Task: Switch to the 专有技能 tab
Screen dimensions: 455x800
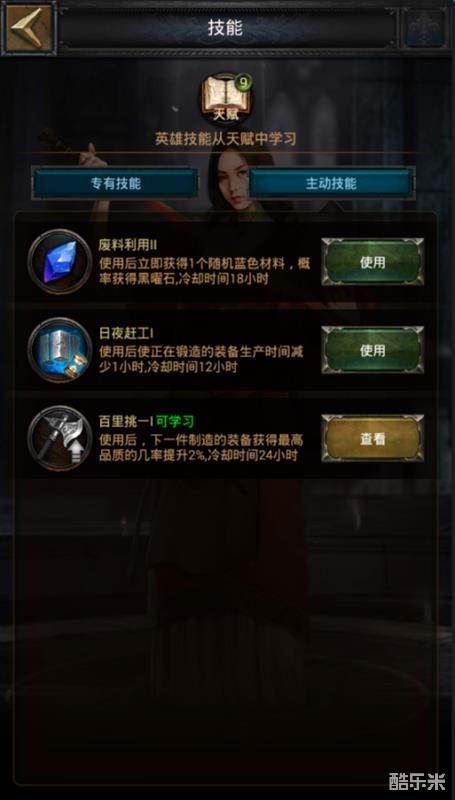Action: [115, 184]
